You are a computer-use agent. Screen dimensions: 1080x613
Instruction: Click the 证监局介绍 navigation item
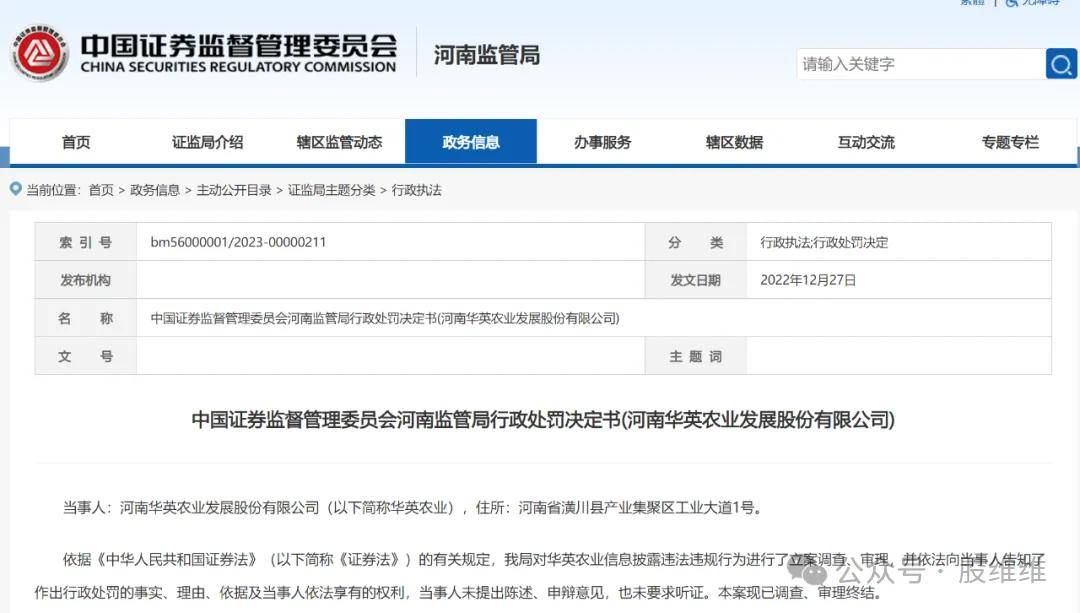click(x=207, y=141)
